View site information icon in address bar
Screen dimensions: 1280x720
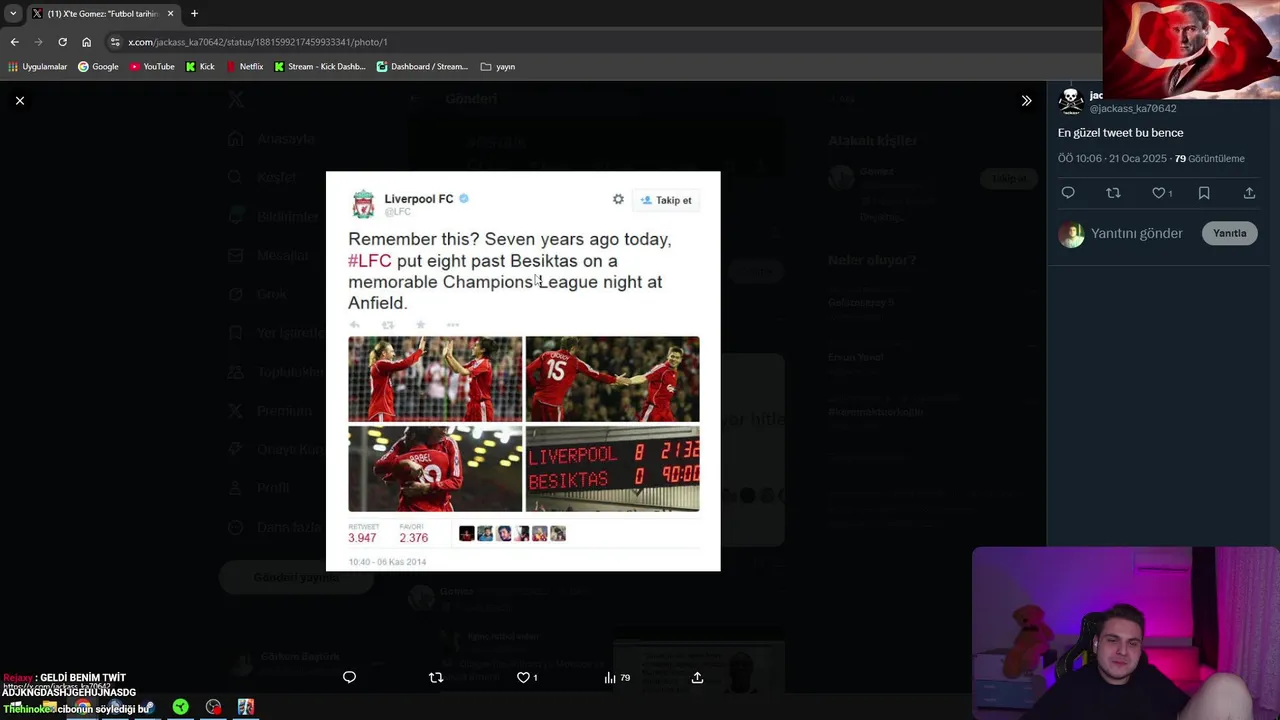coord(115,42)
